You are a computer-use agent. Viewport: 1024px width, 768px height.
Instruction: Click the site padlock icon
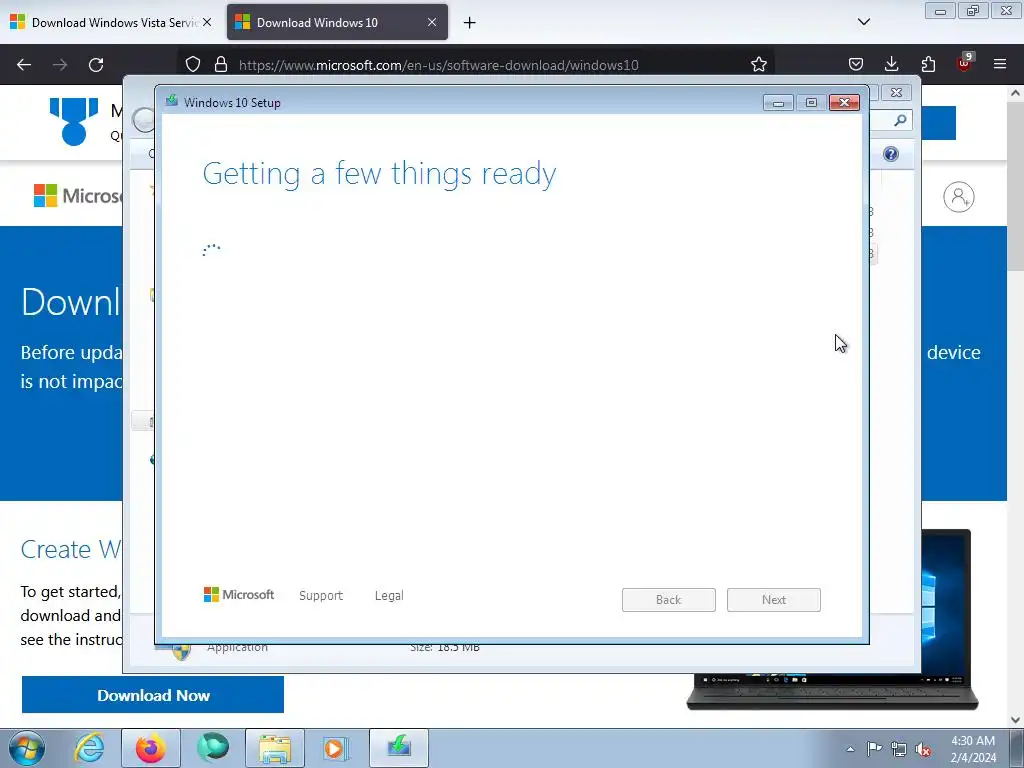click(221, 65)
